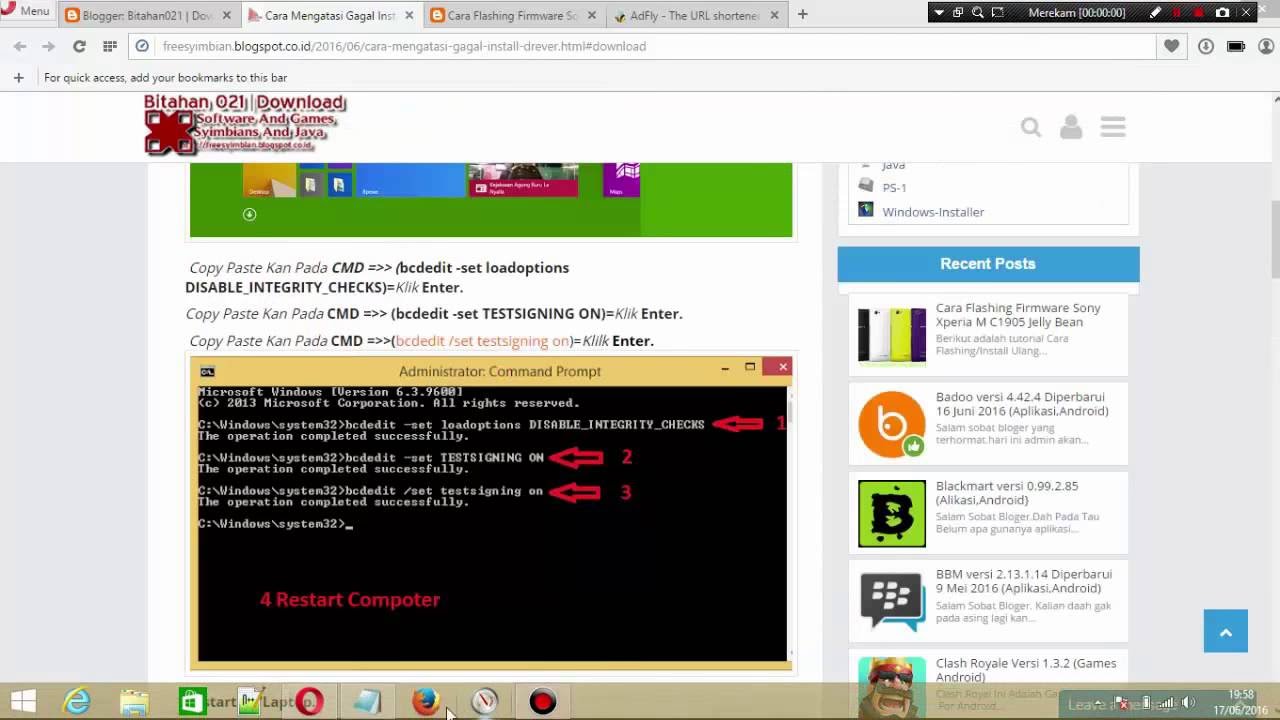Select the recorder pencil draw tool
This screenshot has width=1280, height=720.
coord(1155,12)
